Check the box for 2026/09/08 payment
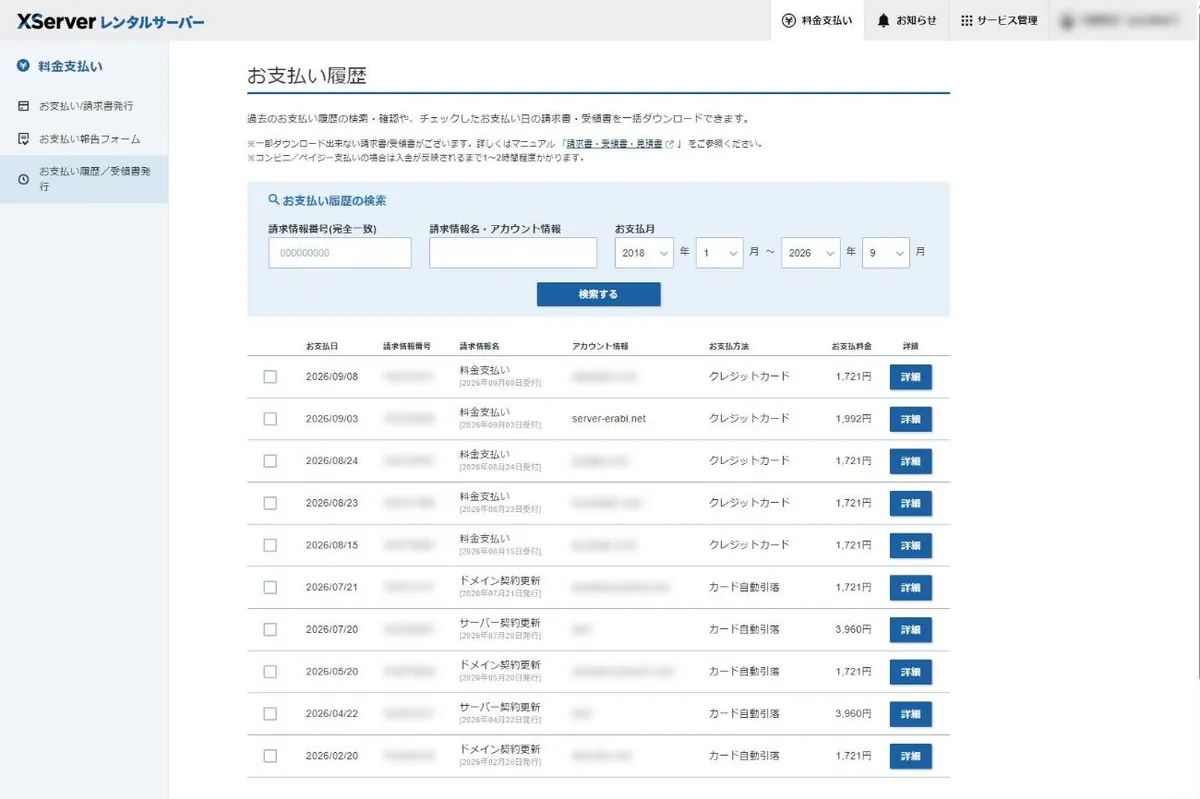The height and width of the screenshot is (799, 1200). tap(270, 377)
